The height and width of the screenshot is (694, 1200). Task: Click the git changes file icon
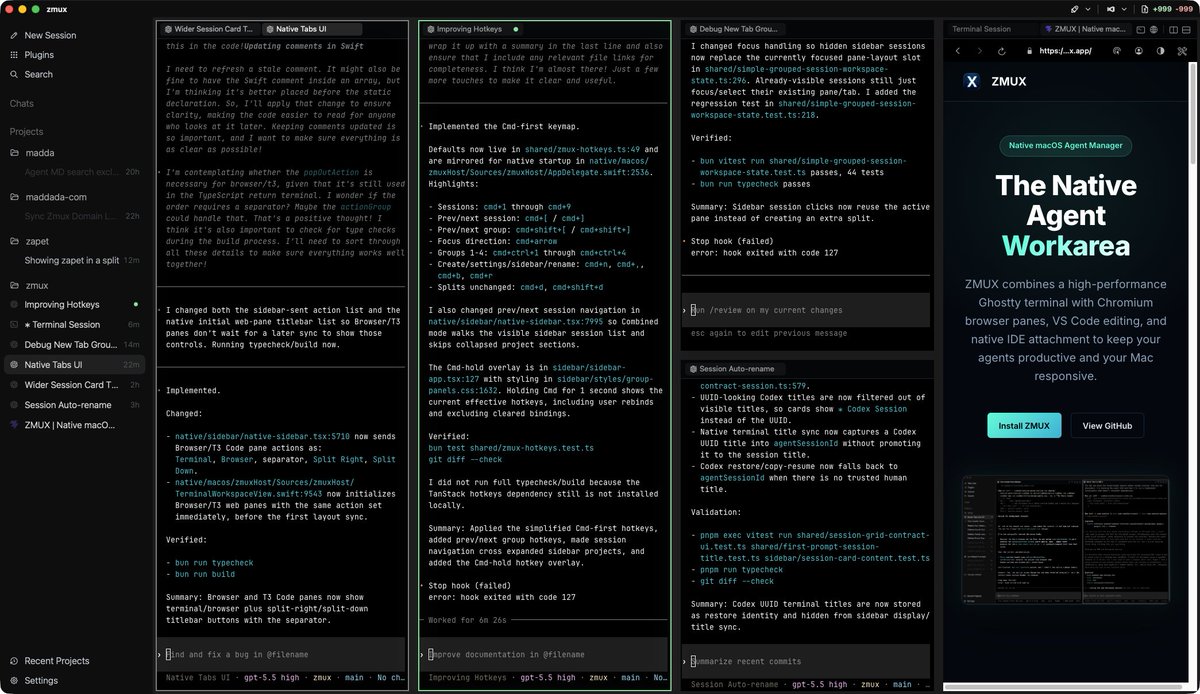[1145, 9]
